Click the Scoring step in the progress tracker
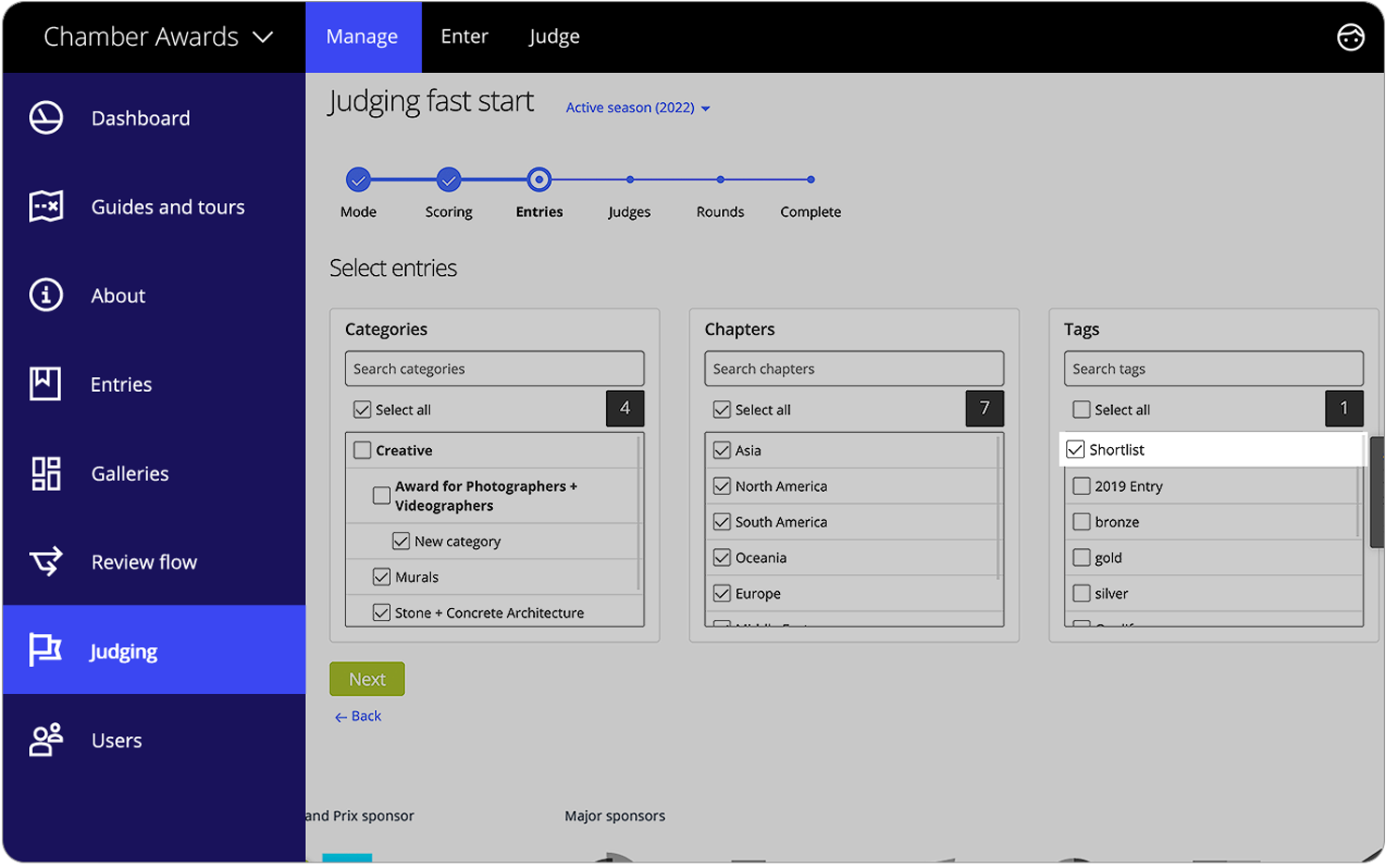Viewport: 1386px width, 868px height. pos(448,181)
